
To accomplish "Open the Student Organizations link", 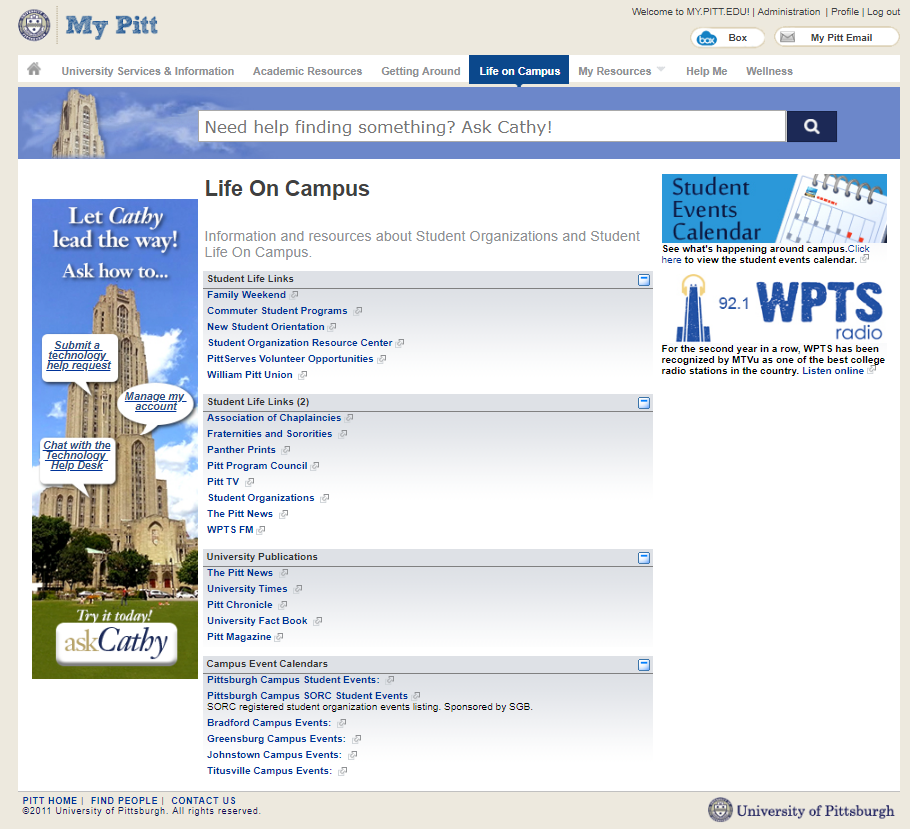I will click(261, 498).
